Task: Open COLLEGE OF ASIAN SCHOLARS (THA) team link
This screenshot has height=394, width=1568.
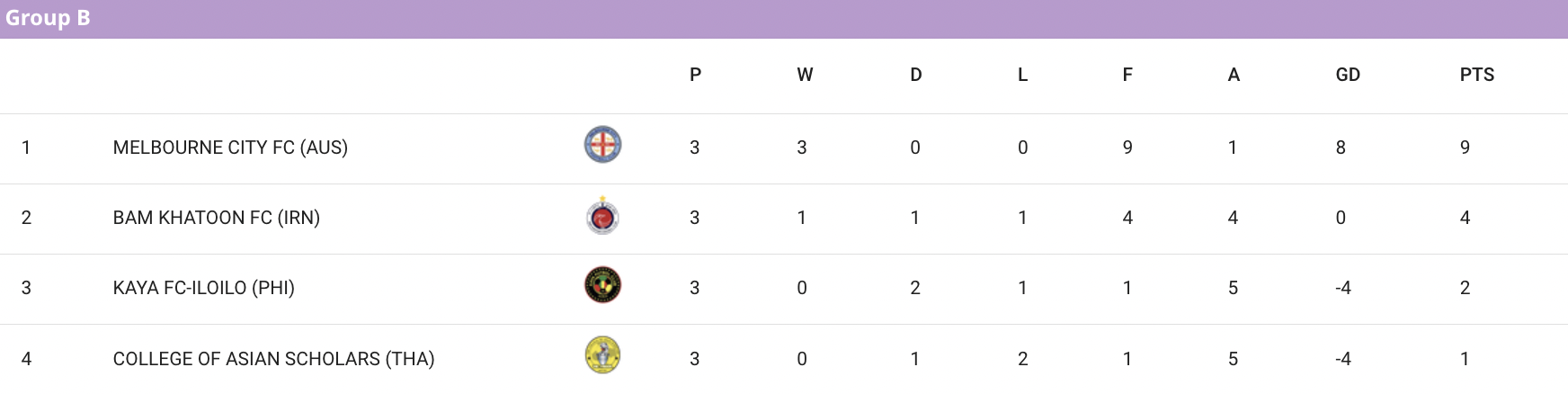Action: click(x=273, y=359)
